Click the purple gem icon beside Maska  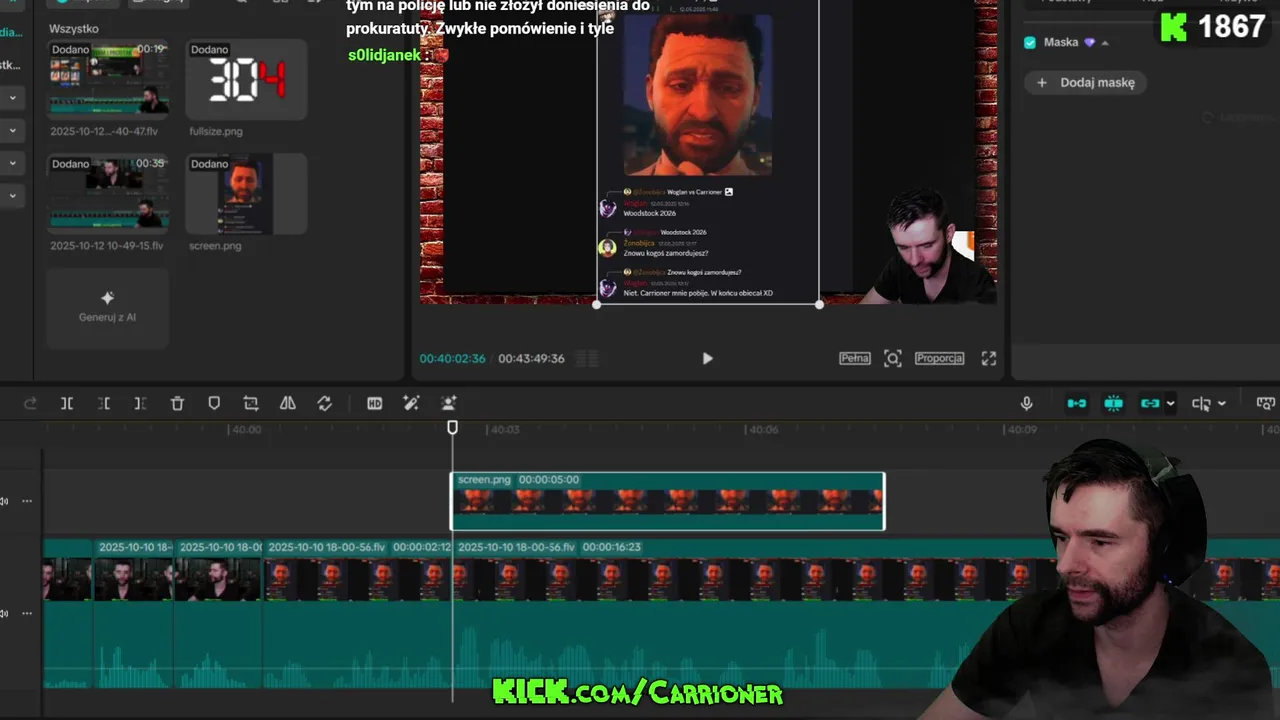pos(1089,43)
